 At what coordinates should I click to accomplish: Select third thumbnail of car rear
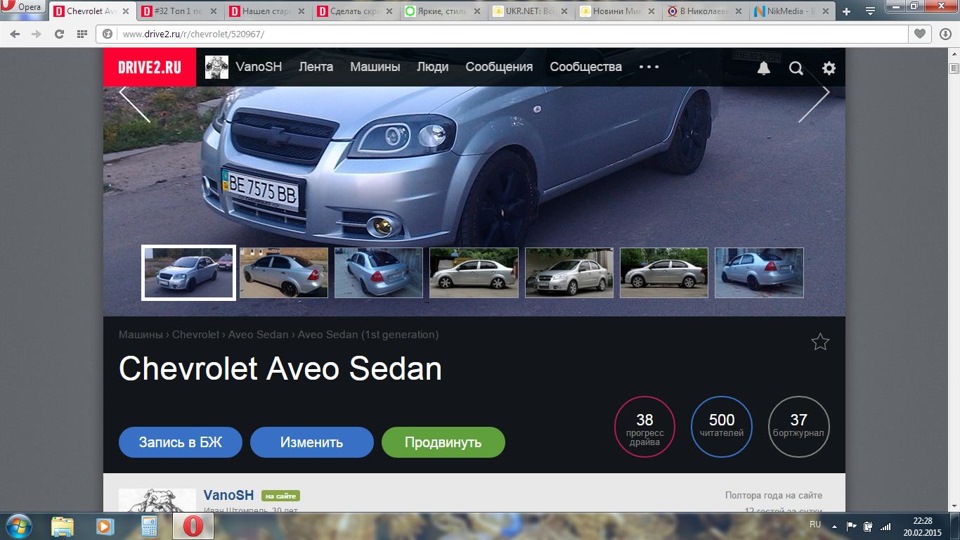(378, 272)
